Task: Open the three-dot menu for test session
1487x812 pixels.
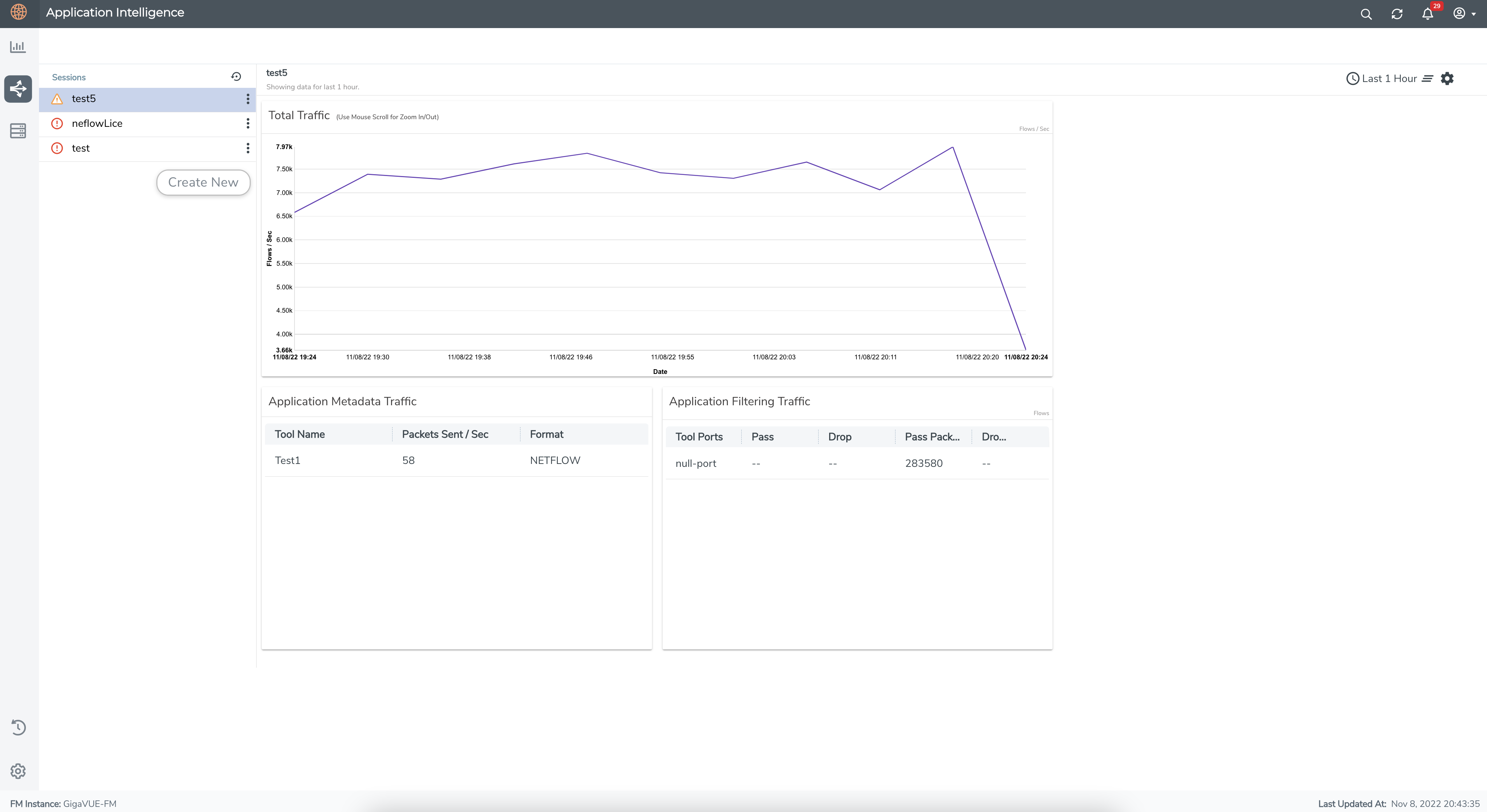Action: [x=247, y=148]
